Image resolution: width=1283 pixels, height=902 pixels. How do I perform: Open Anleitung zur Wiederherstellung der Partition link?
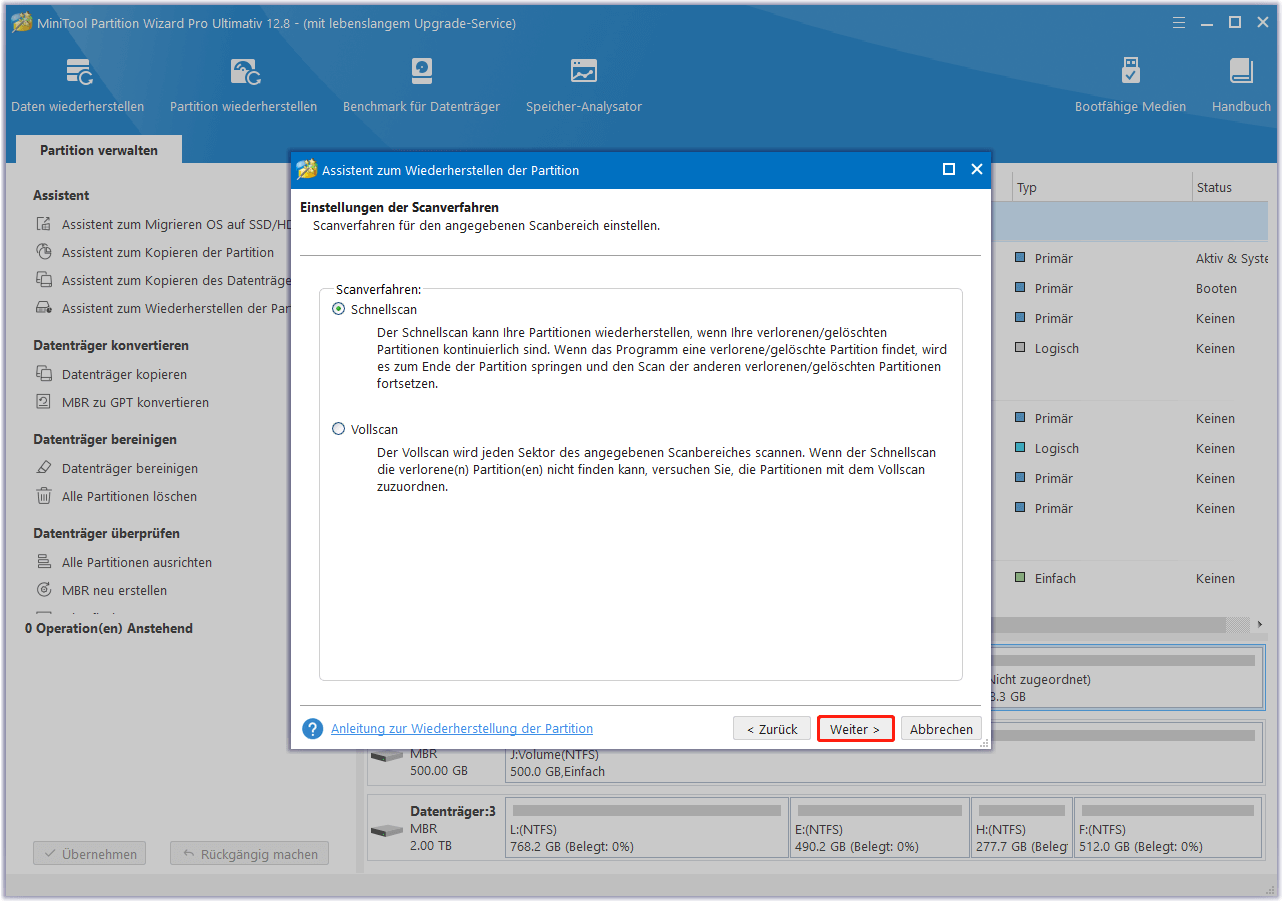click(x=462, y=729)
